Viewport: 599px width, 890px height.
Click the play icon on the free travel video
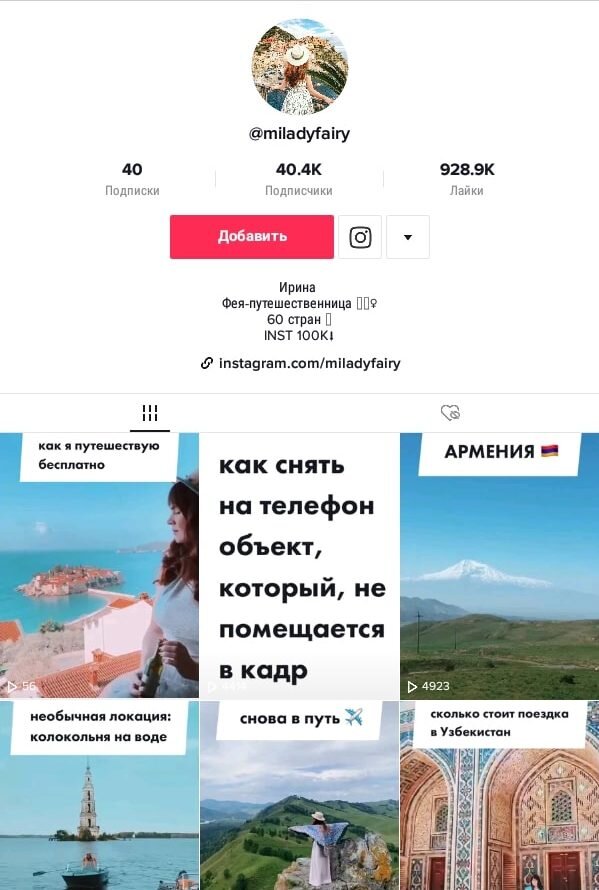pyautogui.click(x=12, y=687)
